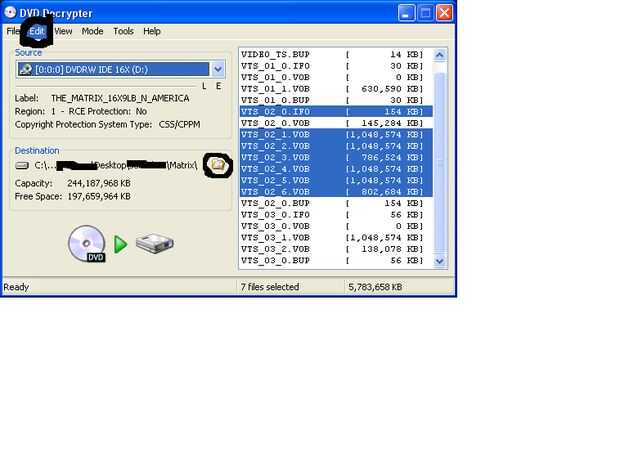This screenshot has width=620, height=466.
Task: Click the small drive icon beside destination path
Action: click(x=22, y=165)
